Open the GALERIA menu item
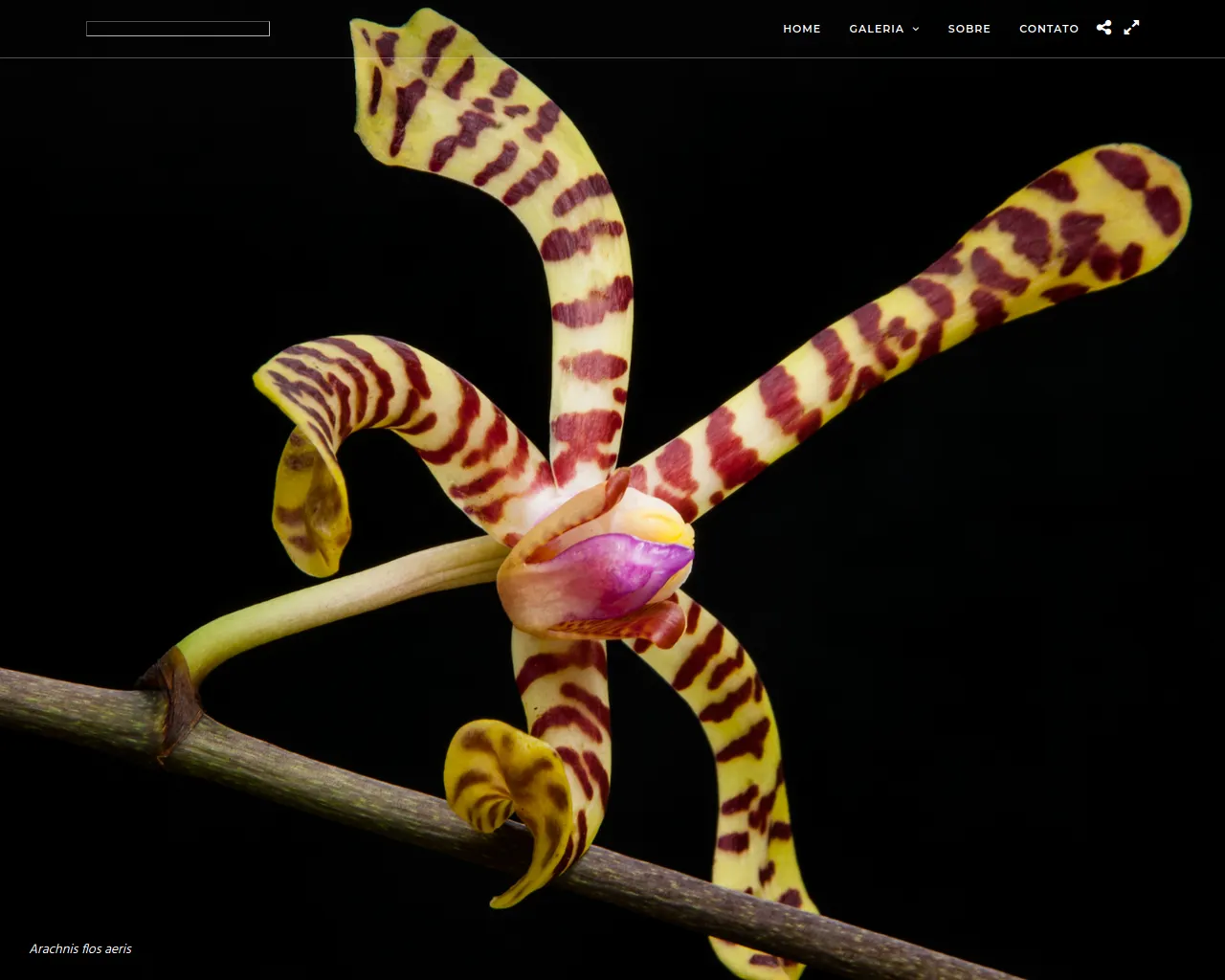Screen dimensions: 1225x980 coord(876,29)
